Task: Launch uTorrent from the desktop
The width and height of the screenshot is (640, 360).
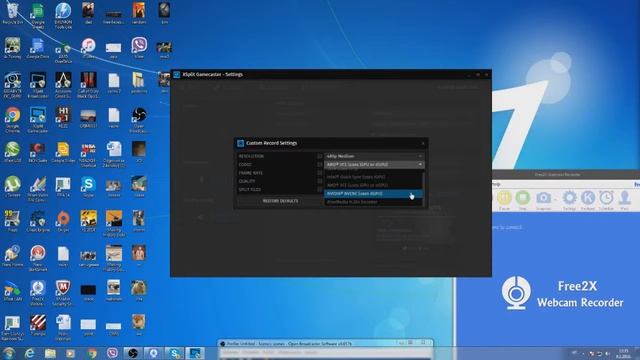Action: pyautogui.click(x=13, y=187)
